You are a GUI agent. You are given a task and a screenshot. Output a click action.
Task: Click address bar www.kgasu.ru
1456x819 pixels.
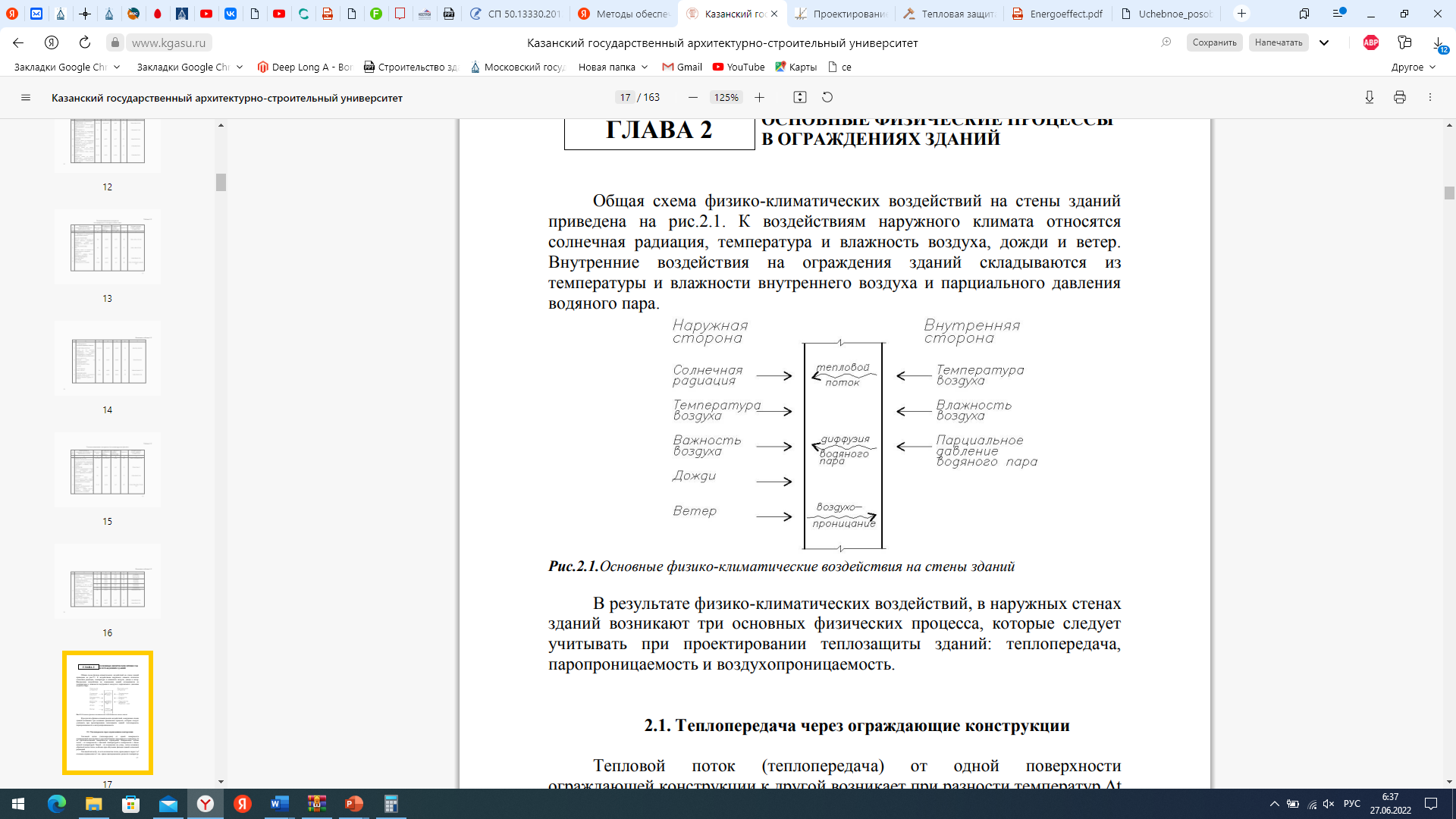click(168, 42)
